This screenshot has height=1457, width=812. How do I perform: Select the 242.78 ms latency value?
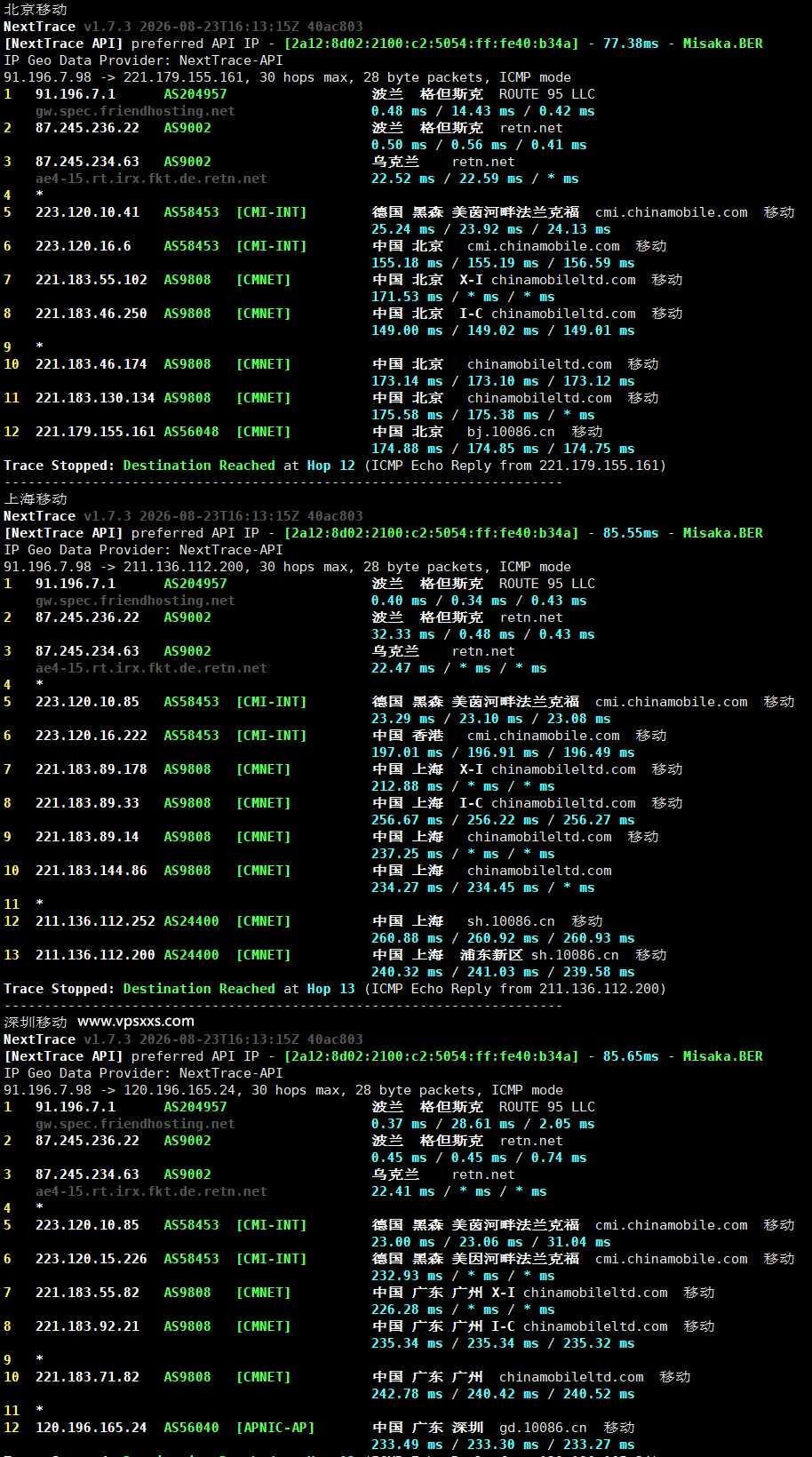(407, 1393)
